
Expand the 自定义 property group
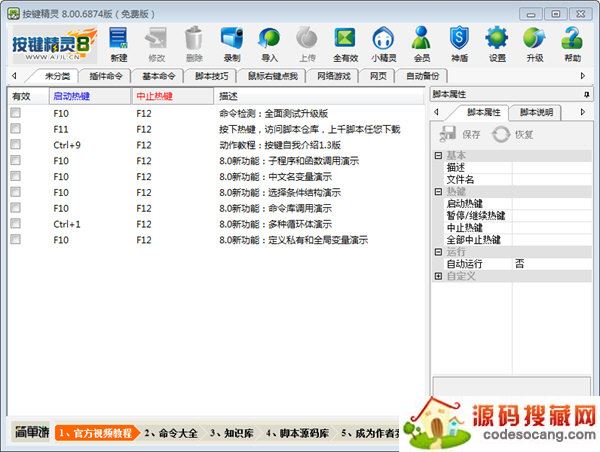click(x=439, y=276)
